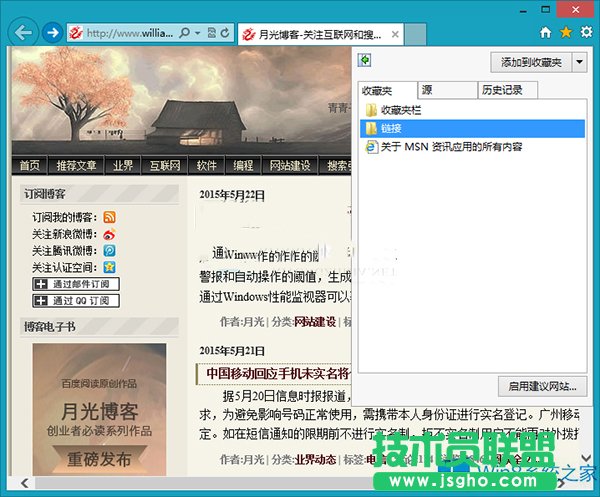Screen dimensions: 600x497
Task: Click the Tencent Weibo icon
Action: click(109, 251)
